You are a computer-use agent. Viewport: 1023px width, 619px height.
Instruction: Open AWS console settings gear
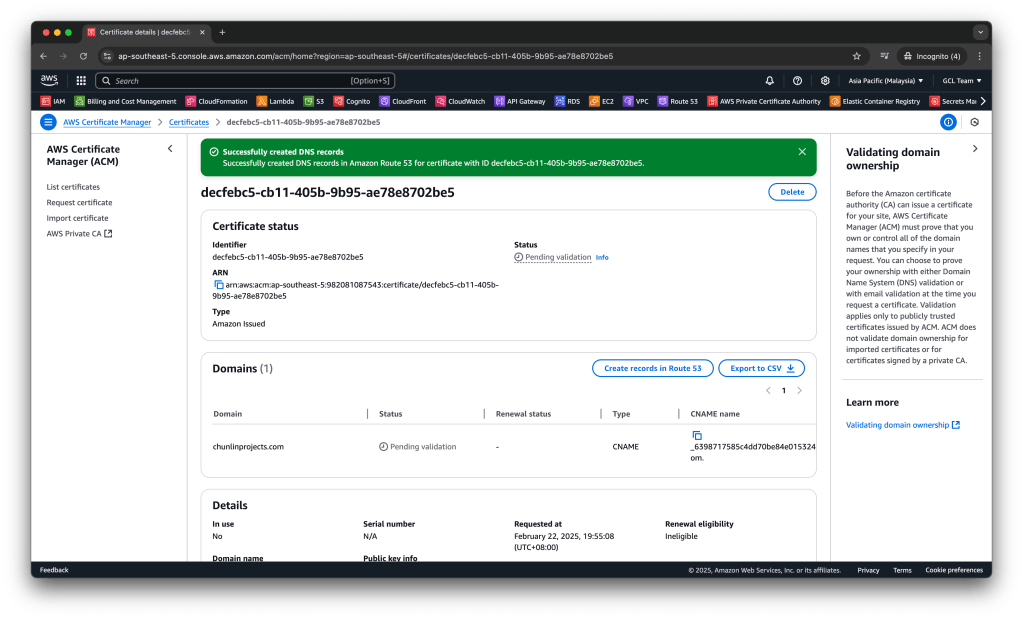pyautogui.click(x=825, y=80)
